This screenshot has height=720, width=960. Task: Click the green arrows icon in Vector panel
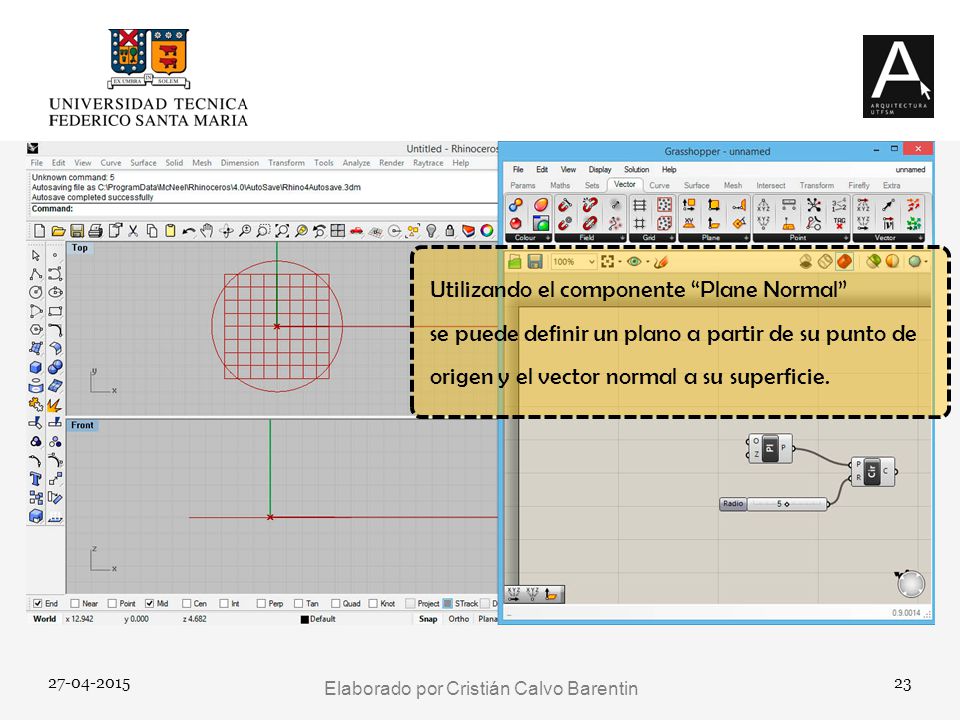tap(913, 223)
